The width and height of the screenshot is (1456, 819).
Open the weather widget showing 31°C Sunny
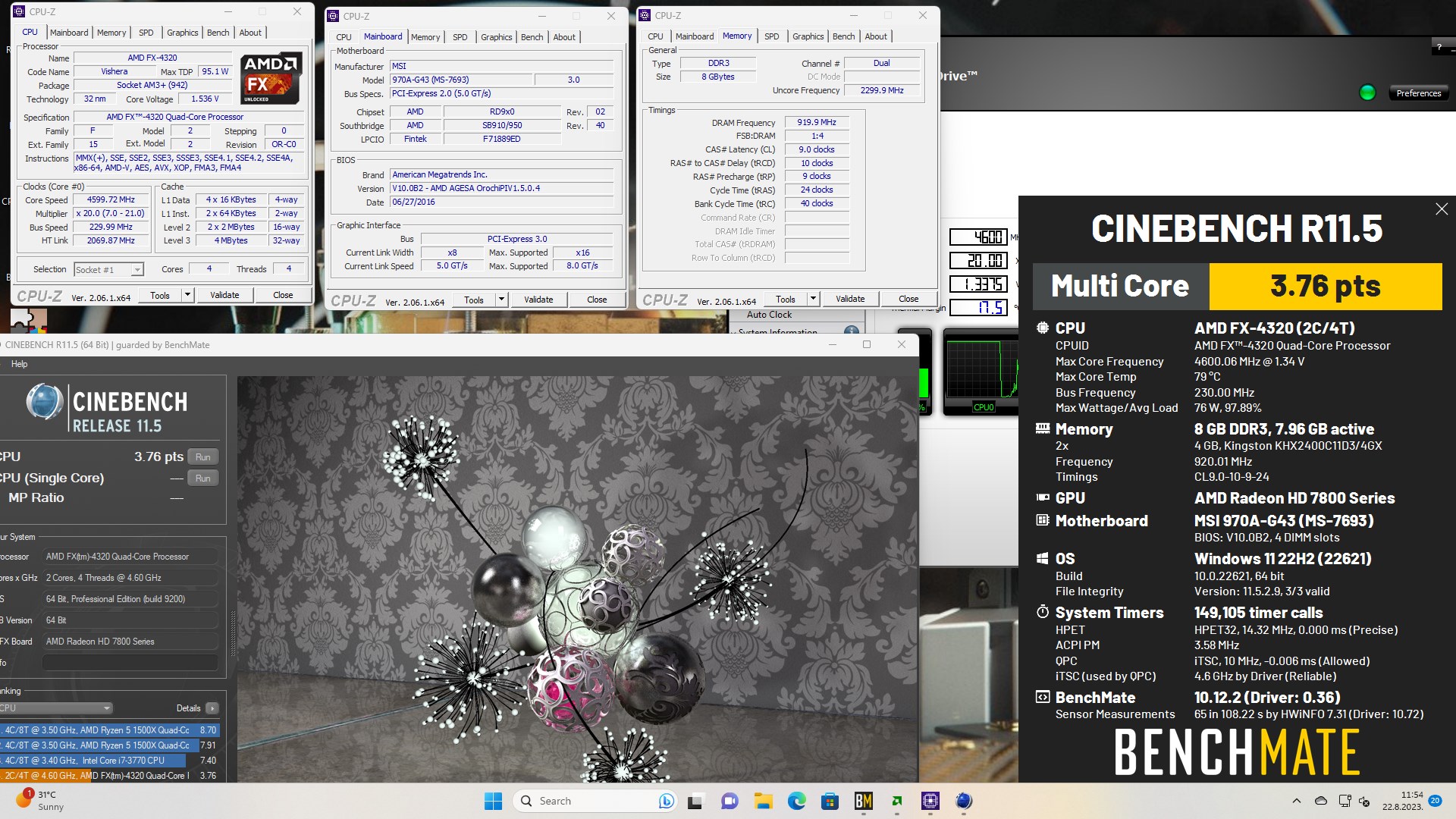click(39, 801)
